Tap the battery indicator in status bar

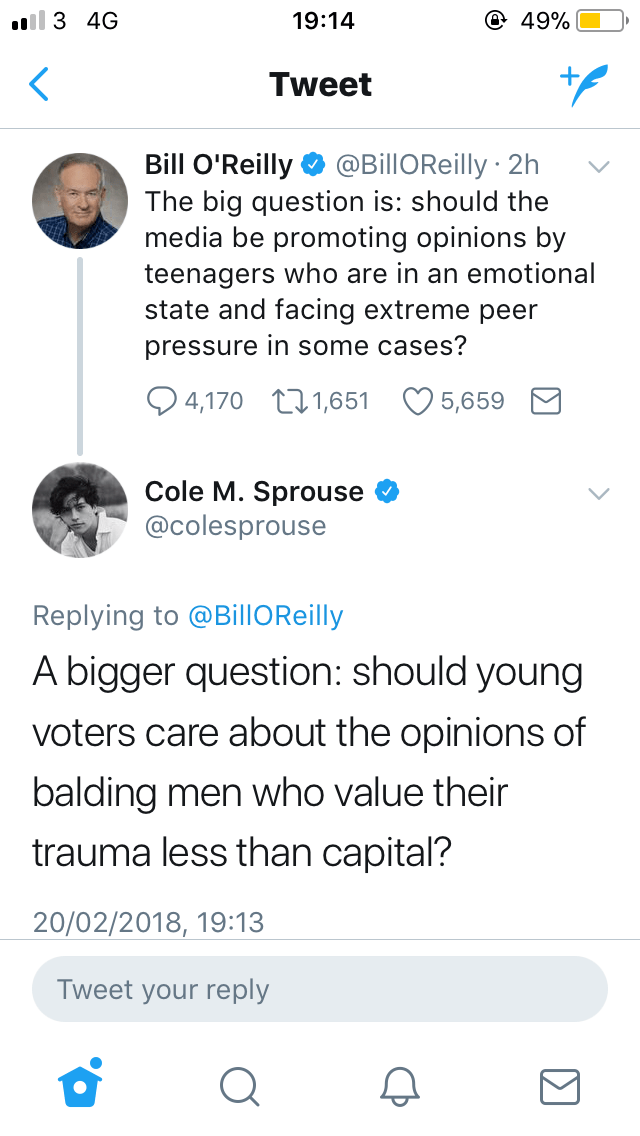click(x=603, y=20)
